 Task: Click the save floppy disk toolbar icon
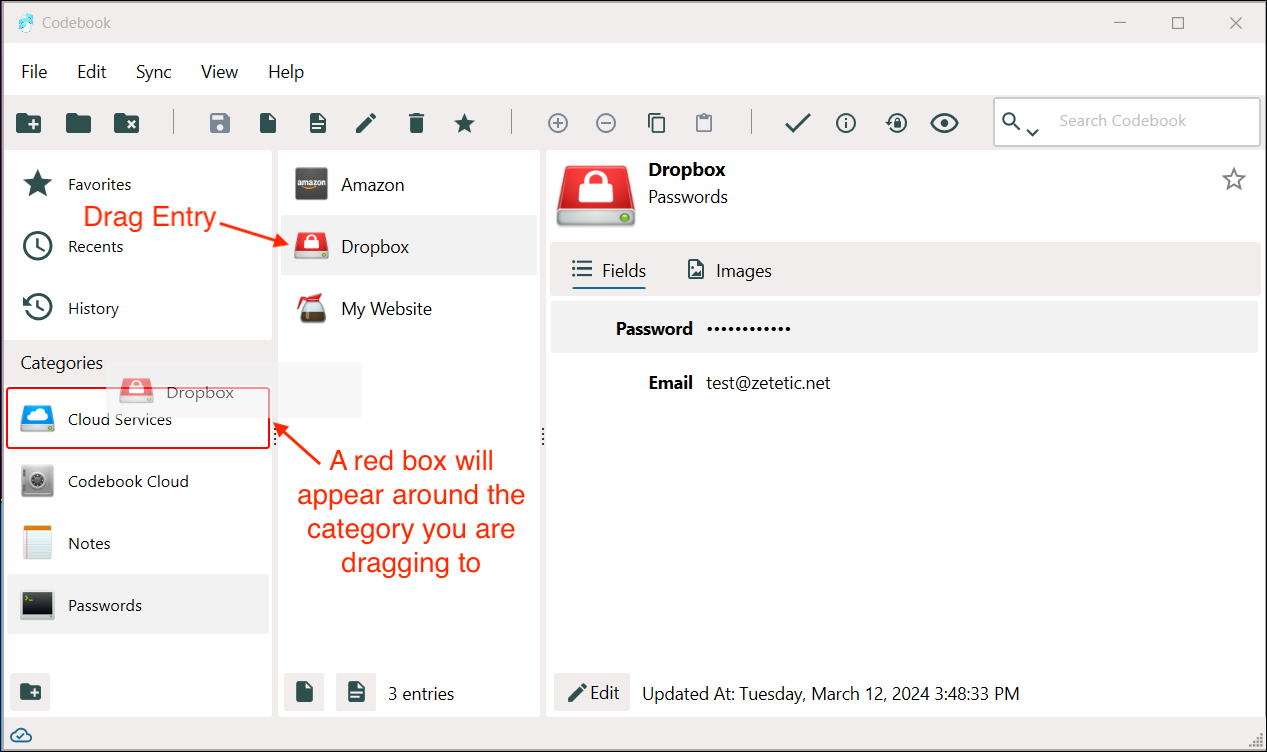(x=220, y=123)
